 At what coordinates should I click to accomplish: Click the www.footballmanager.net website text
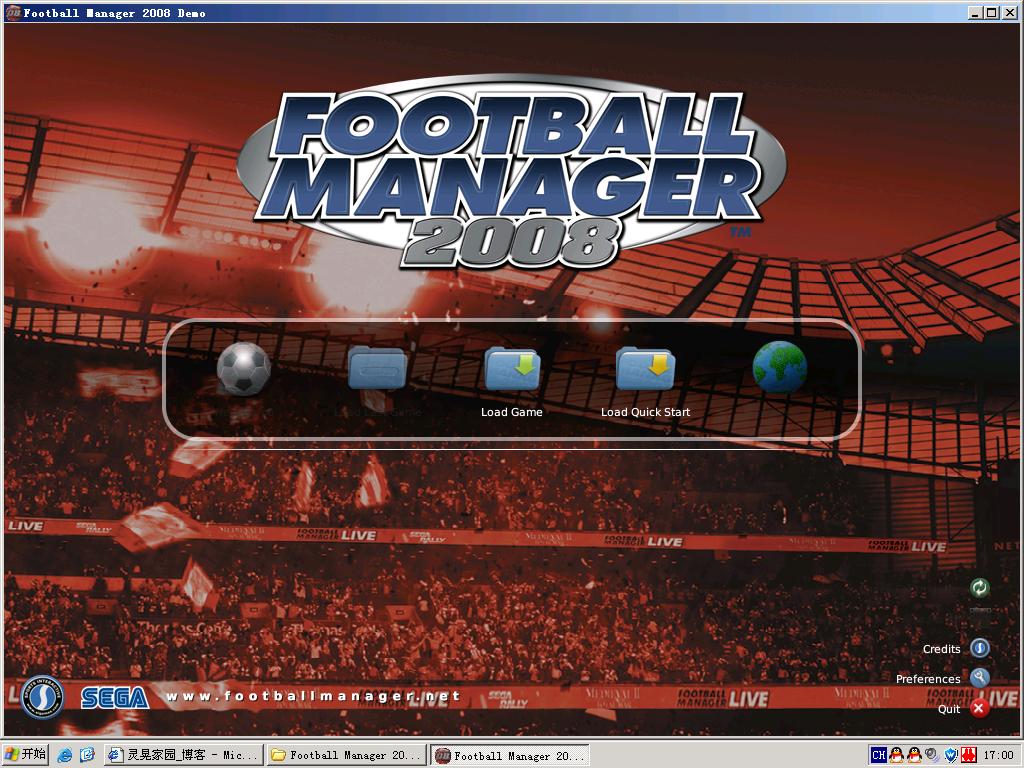coord(313,696)
